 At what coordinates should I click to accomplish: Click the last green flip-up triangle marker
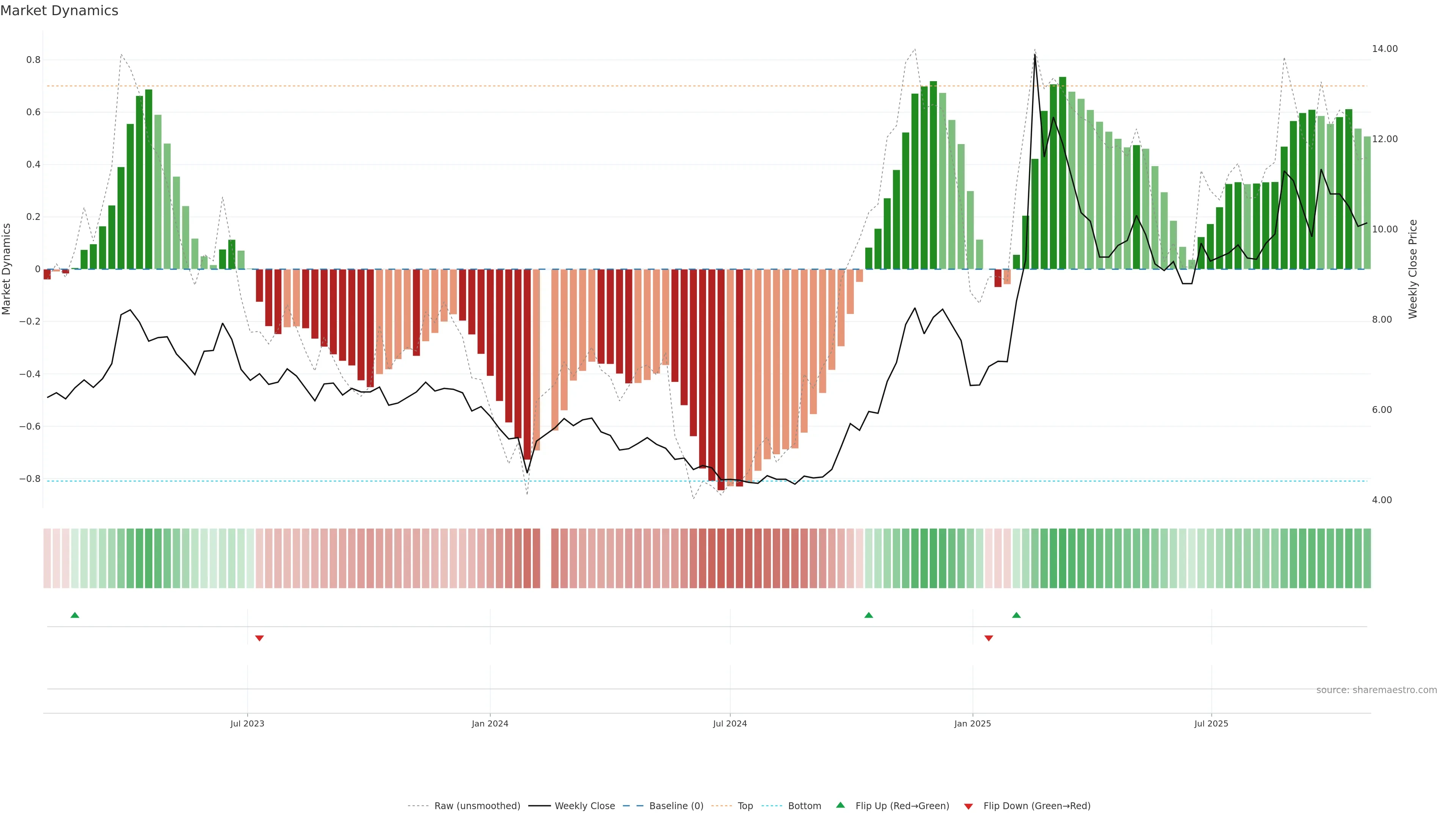1016,615
